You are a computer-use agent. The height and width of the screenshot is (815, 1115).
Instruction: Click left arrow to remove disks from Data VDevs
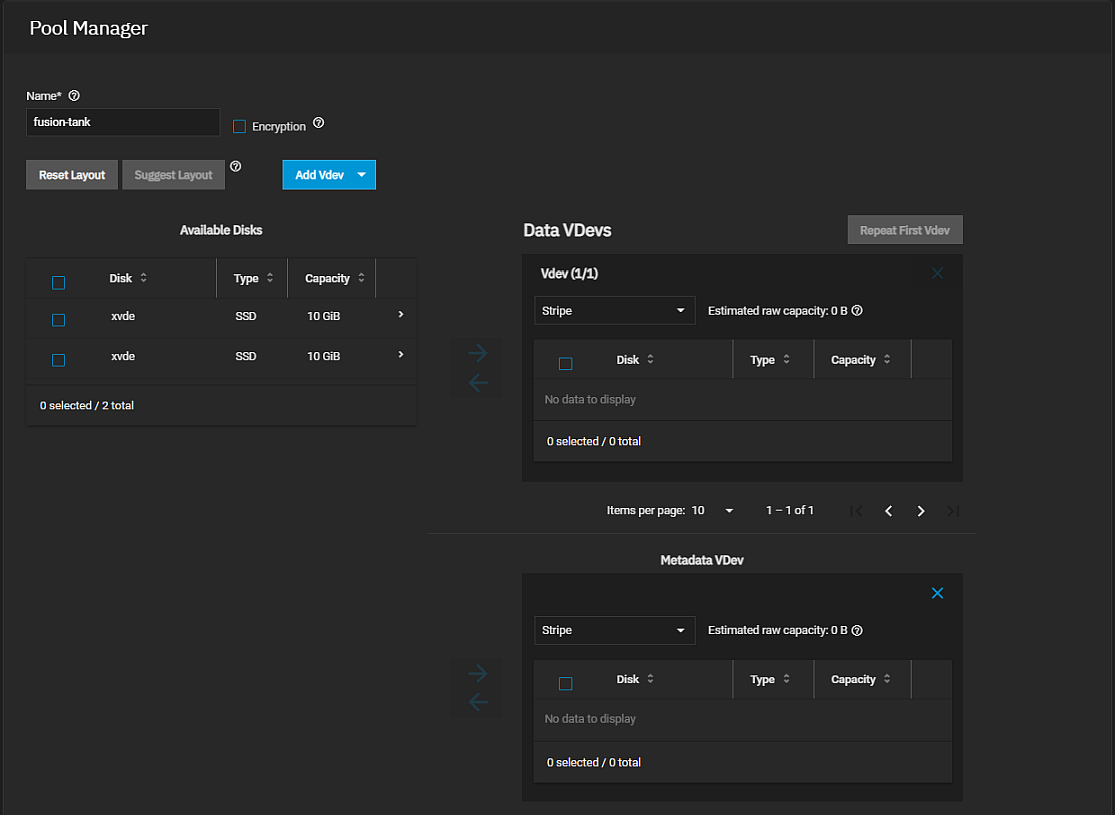[x=478, y=382]
